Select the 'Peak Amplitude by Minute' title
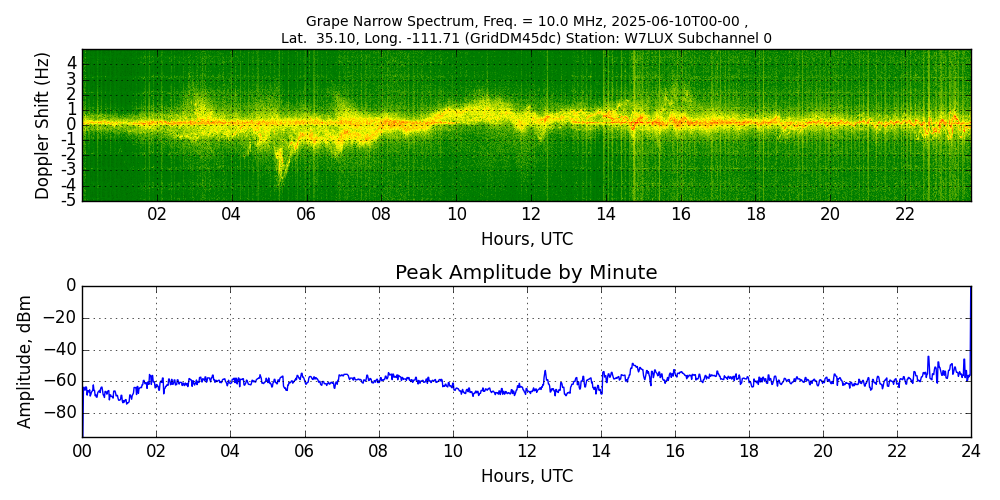 [x=526, y=273]
